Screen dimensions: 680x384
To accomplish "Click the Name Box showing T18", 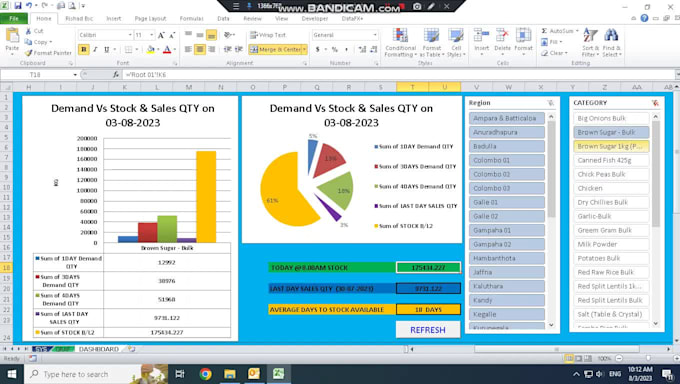I will click(35, 75).
